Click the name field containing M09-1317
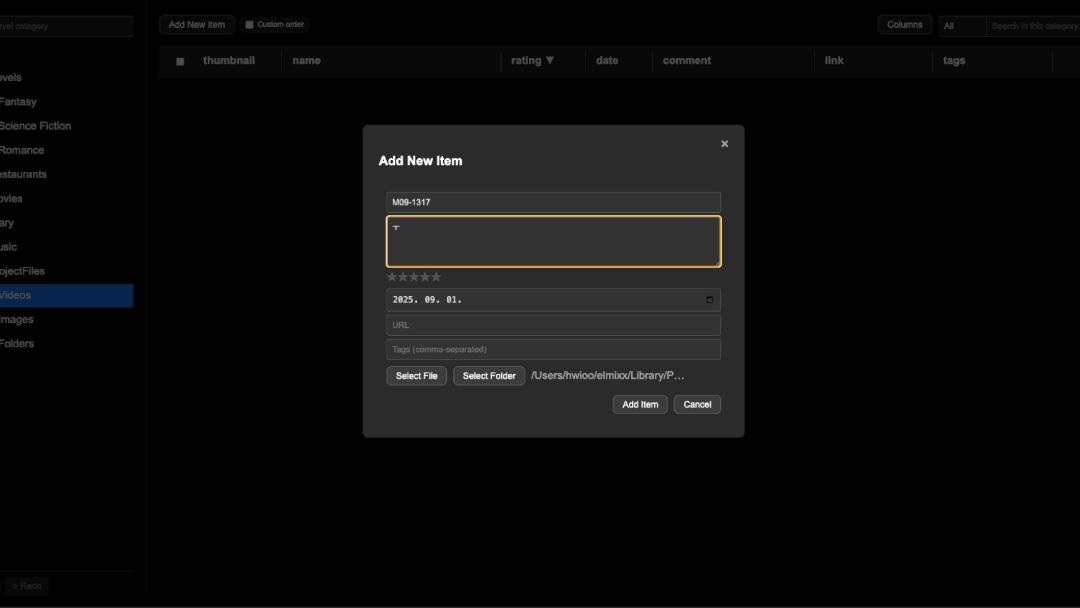 point(553,202)
